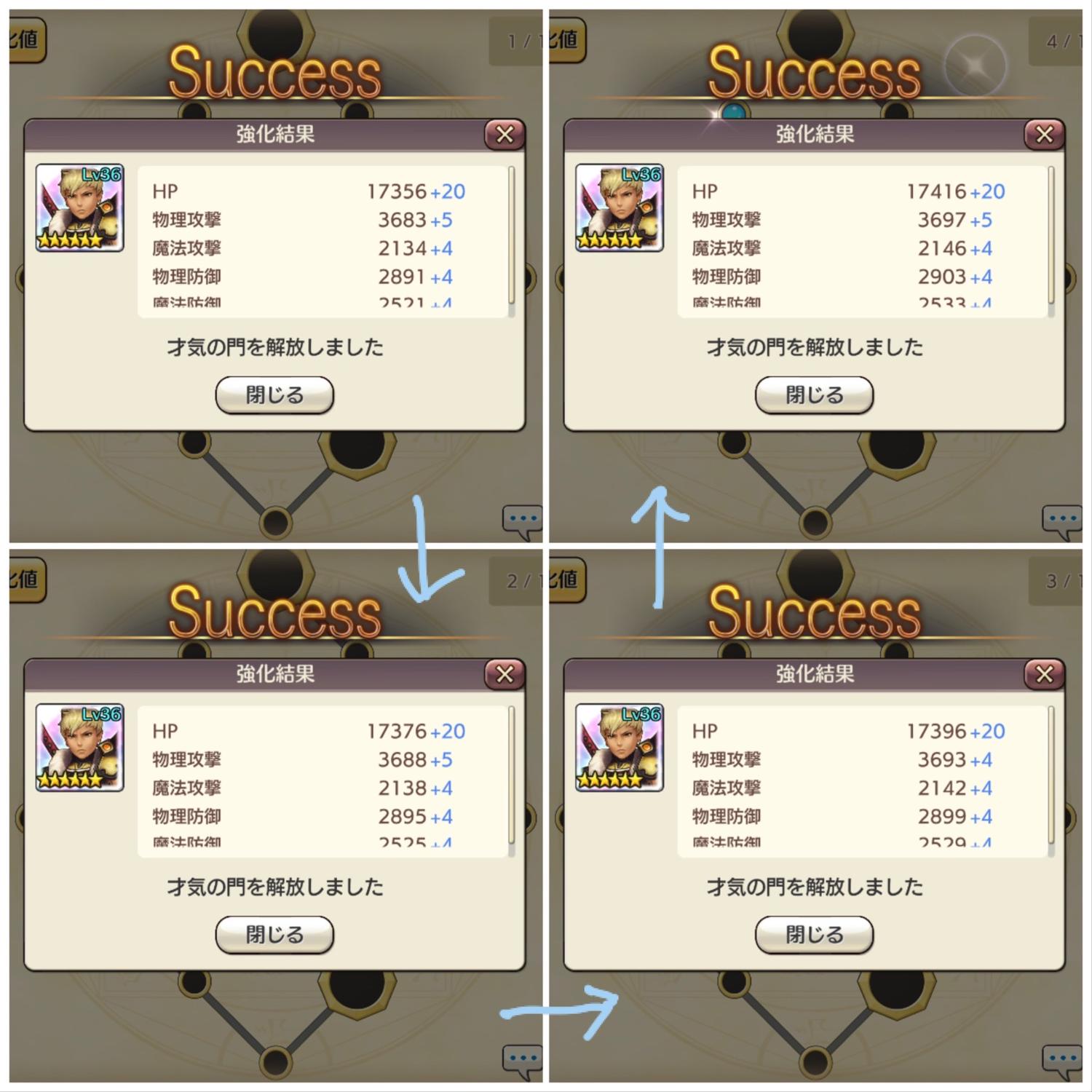The width and height of the screenshot is (1092, 1092).
Task: Select character portrait in bottom-left result dialog
Action: click(x=79, y=748)
